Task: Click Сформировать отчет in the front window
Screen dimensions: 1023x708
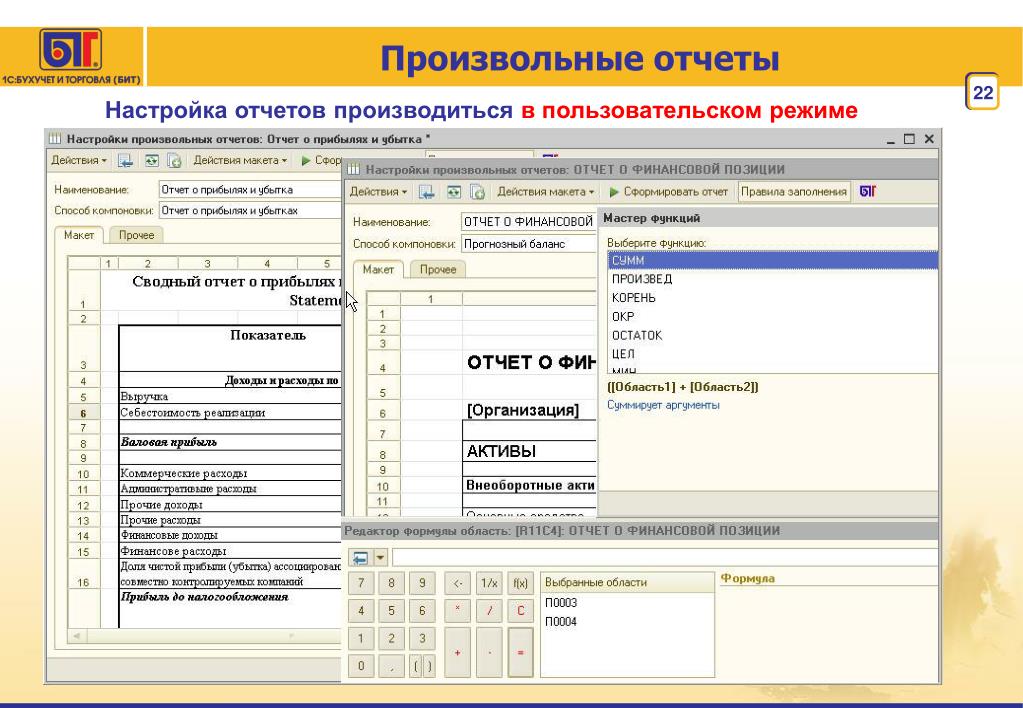Action: point(669,192)
